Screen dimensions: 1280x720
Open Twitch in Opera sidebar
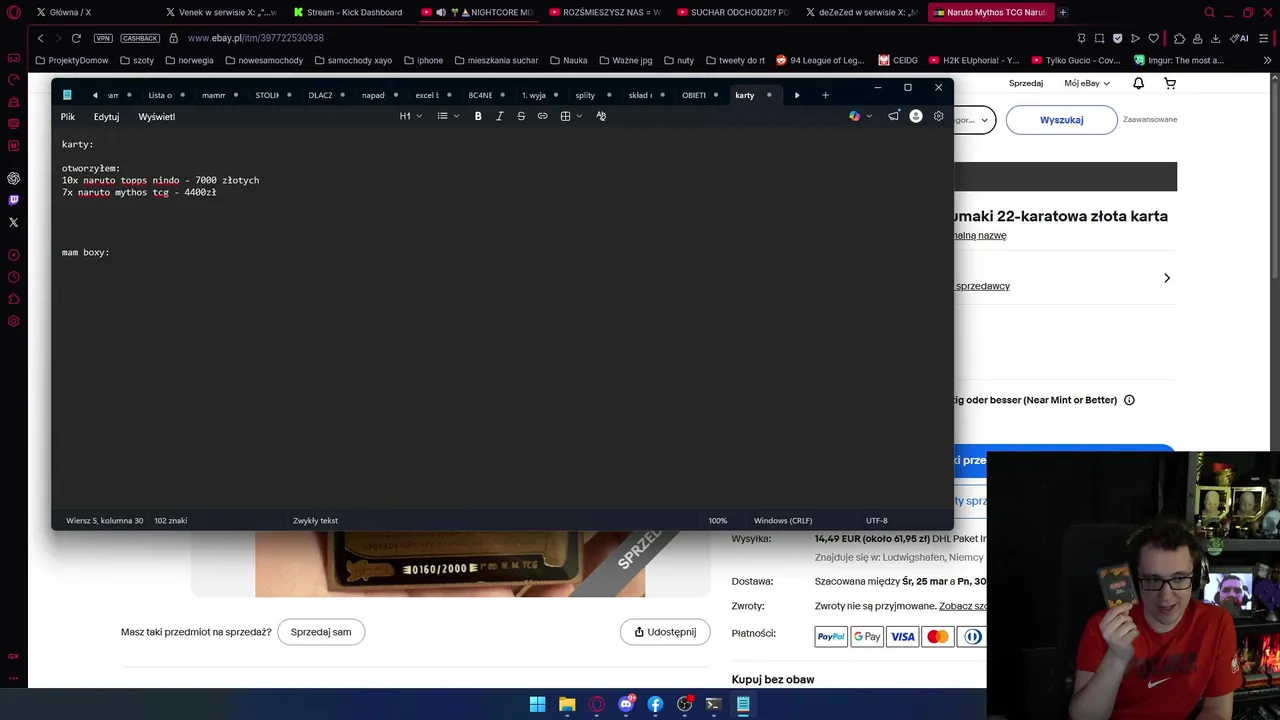pos(13,200)
